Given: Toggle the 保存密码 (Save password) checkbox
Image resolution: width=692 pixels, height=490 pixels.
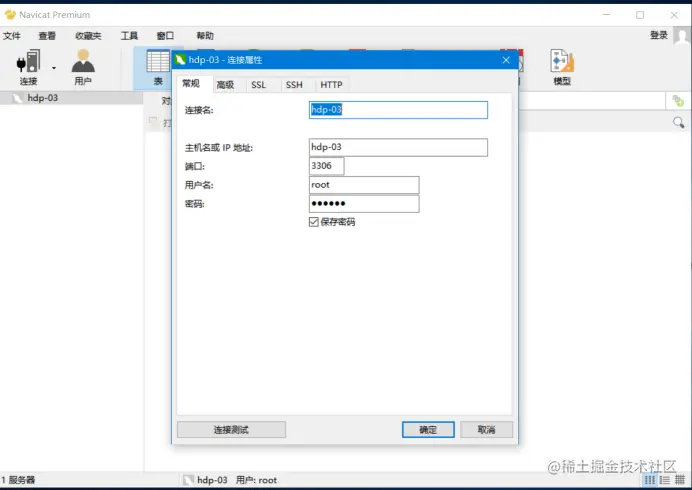Looking at the screenshot, I should [314, 222].
